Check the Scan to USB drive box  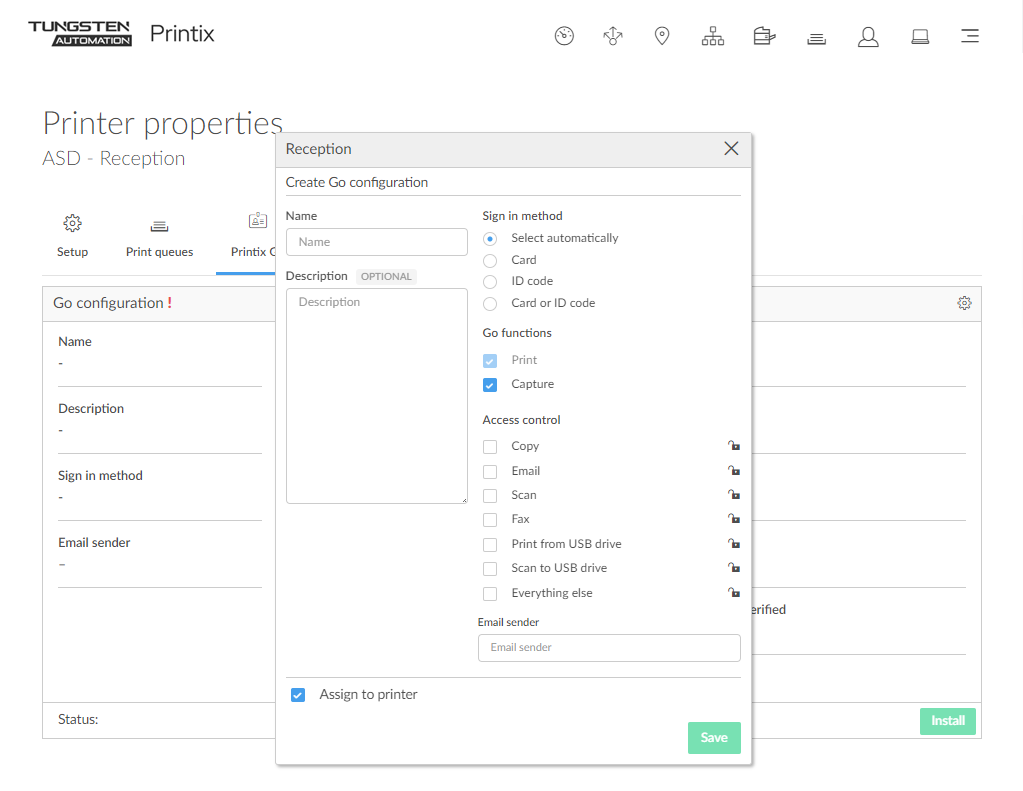pyautogui.click(x=490, y=568)
